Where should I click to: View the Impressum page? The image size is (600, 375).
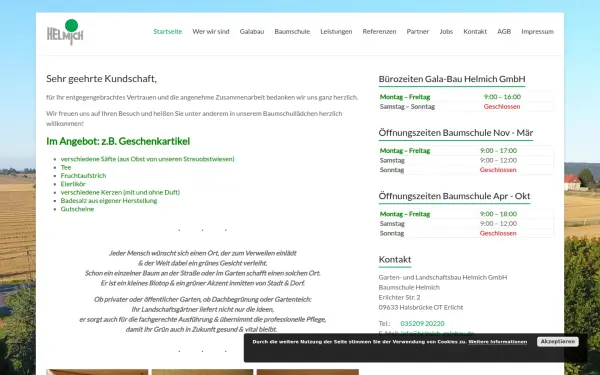[537, 31]
